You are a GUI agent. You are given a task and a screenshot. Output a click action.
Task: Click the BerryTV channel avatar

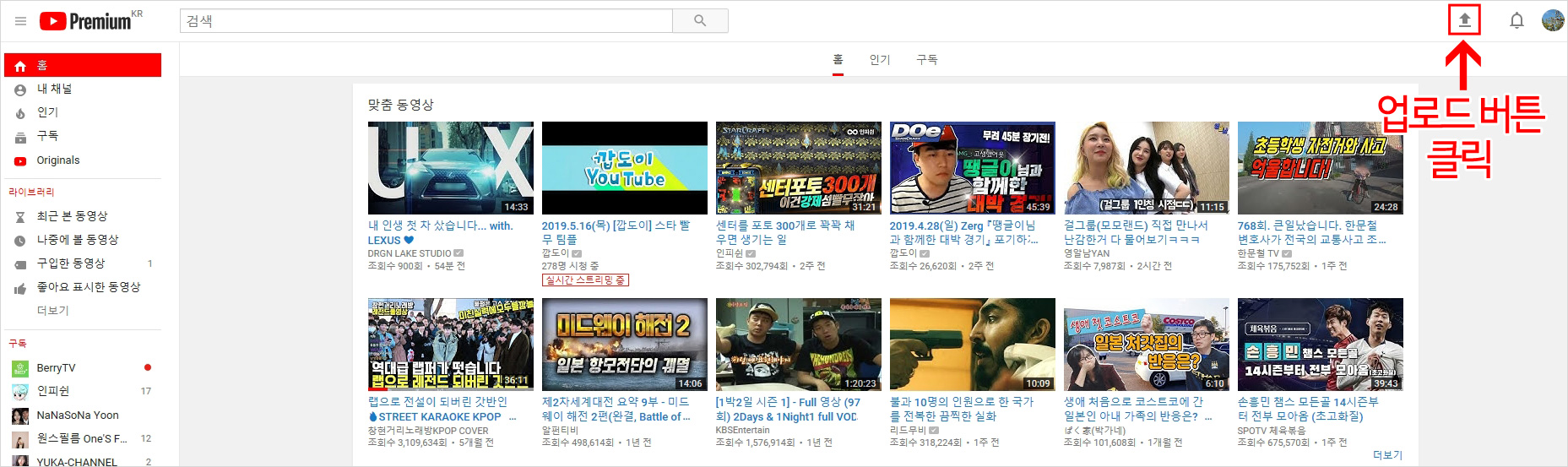click(x=20, y=368)
